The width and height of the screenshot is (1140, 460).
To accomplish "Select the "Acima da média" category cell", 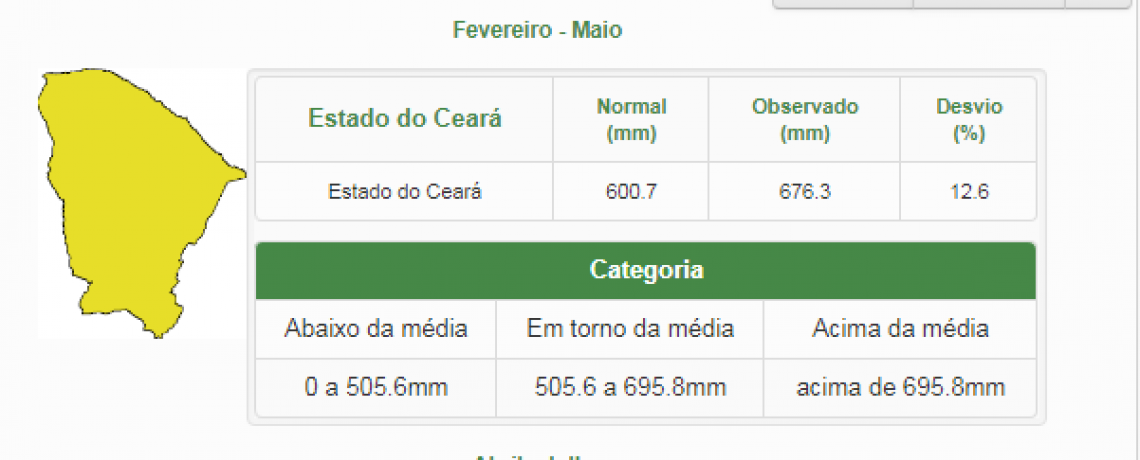I will point(900,328).
